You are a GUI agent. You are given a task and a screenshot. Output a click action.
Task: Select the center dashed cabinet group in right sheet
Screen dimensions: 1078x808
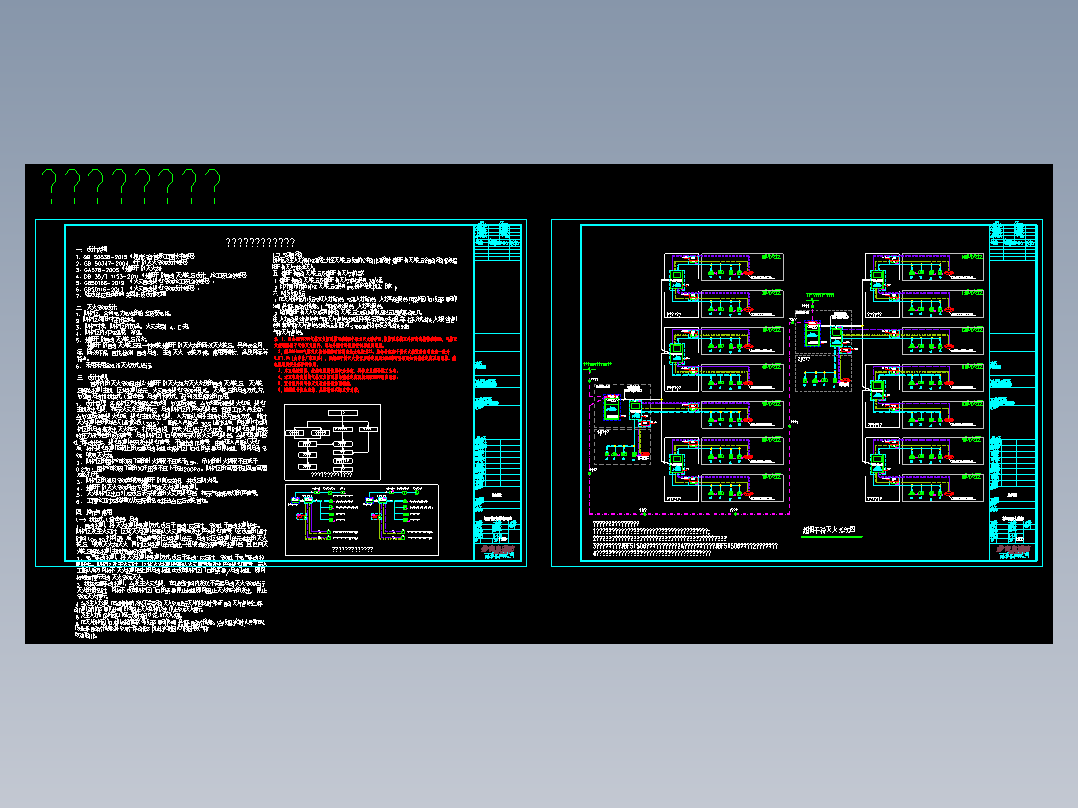pos(824,351)
